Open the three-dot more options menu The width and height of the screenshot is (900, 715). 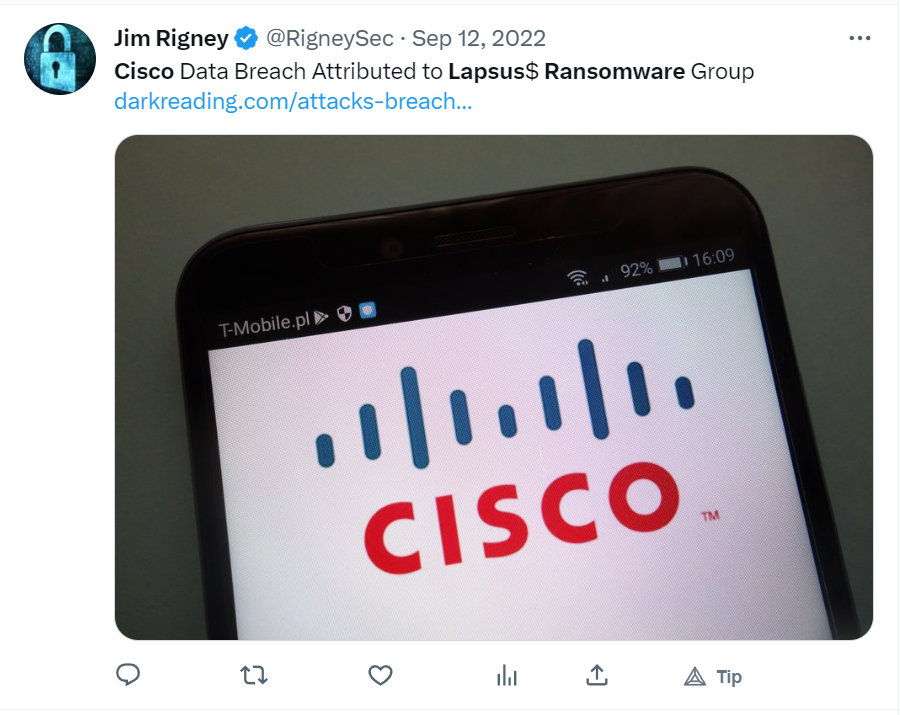[860, 38]
